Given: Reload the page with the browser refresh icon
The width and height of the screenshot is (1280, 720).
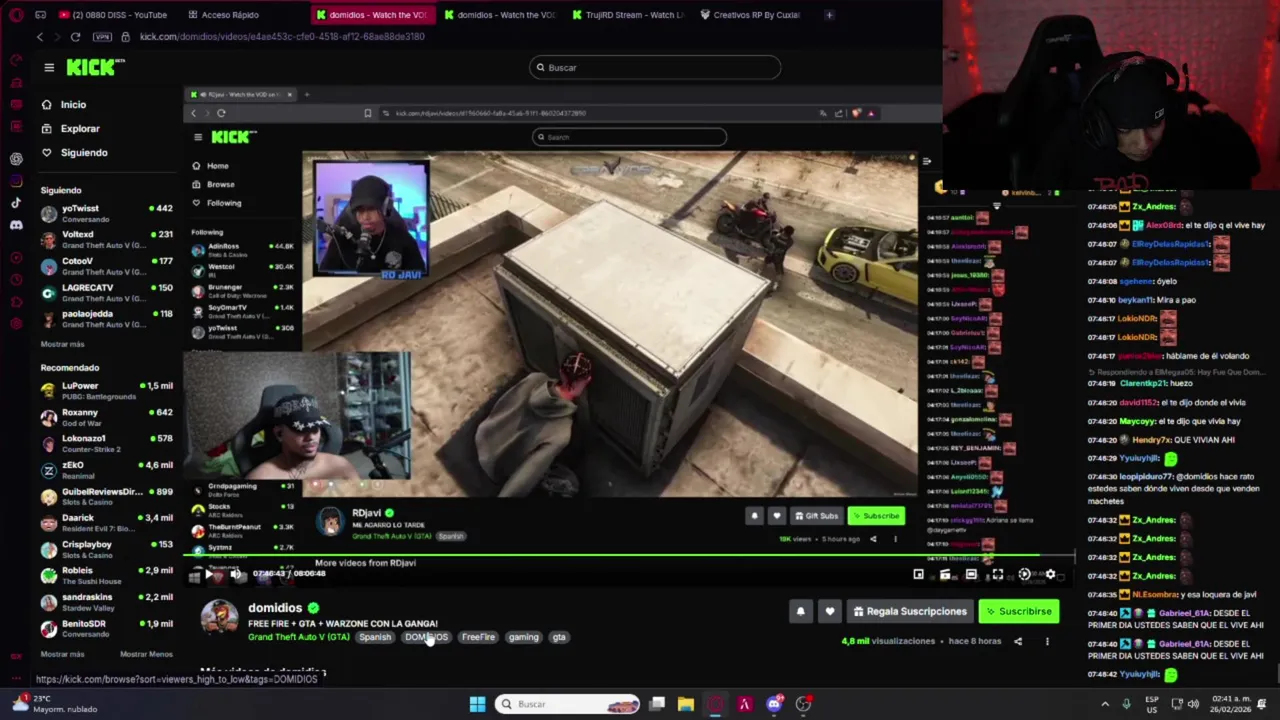Looking at the screenshot, I should tap(75, 37).
